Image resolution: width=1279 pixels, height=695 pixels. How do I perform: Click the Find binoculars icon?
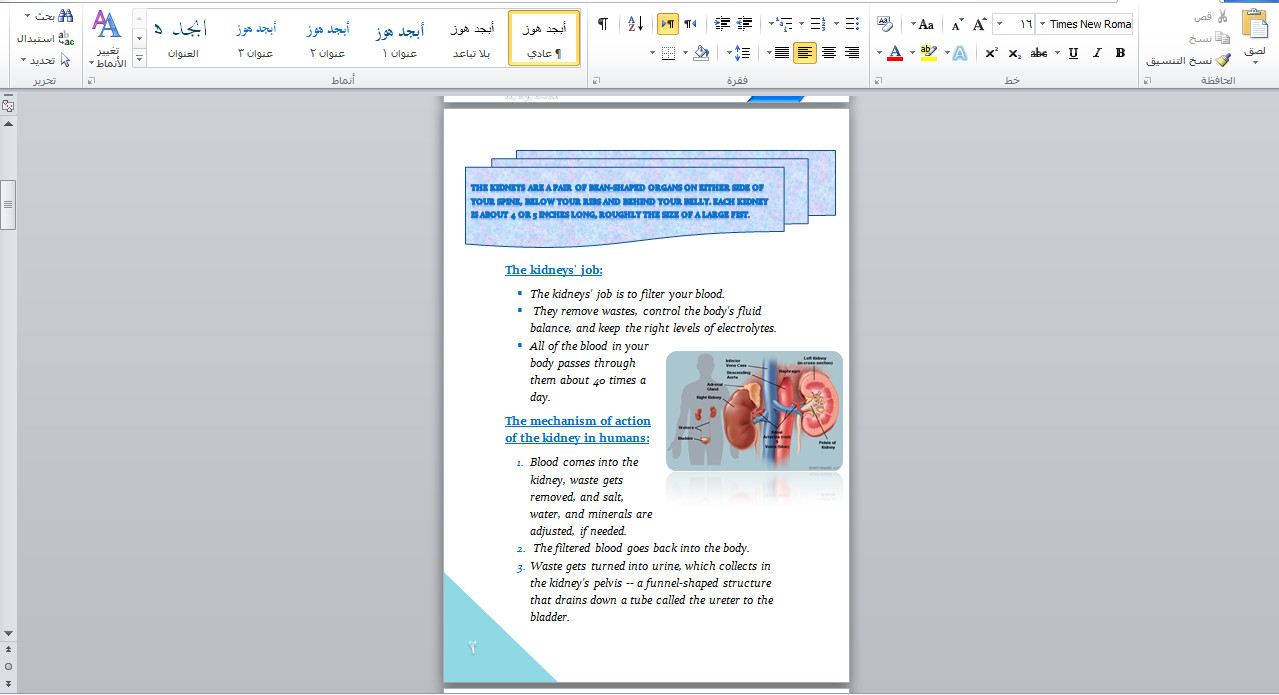click(66, 15)
